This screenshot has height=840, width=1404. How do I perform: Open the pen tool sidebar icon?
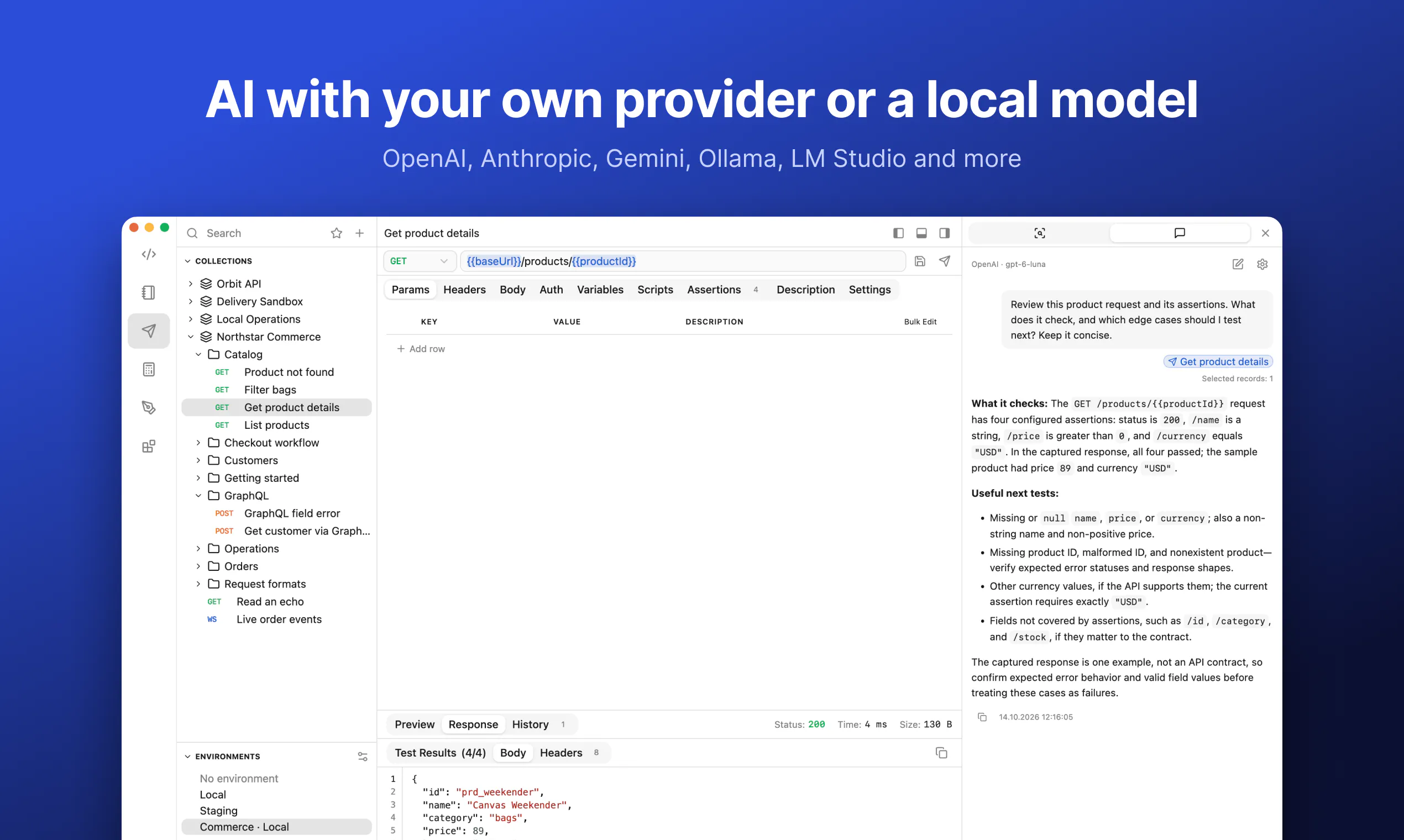(149, 407)
